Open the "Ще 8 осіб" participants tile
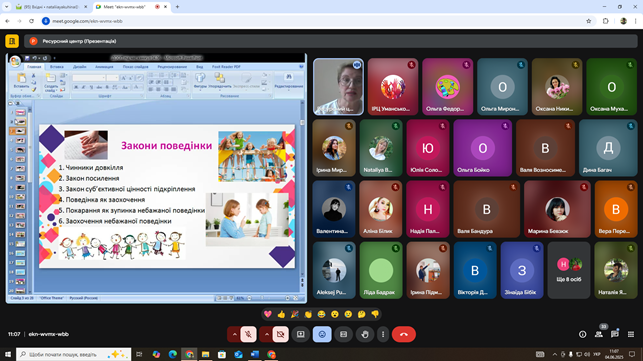The height and width of the screenshot is (361, 643). pos(568,270)
